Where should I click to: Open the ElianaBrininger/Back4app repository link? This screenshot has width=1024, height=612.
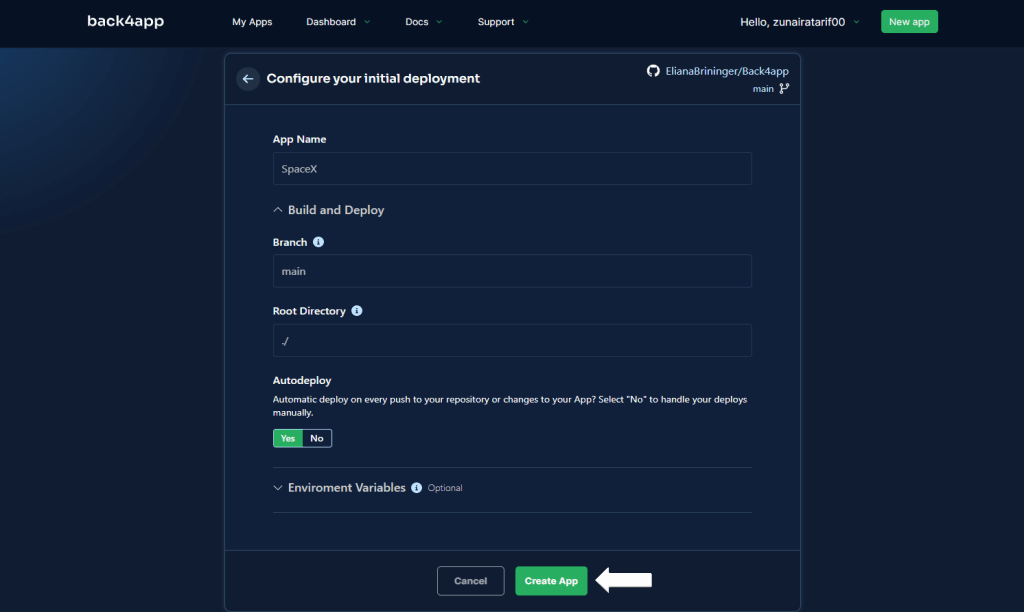(x=727, y=71)
